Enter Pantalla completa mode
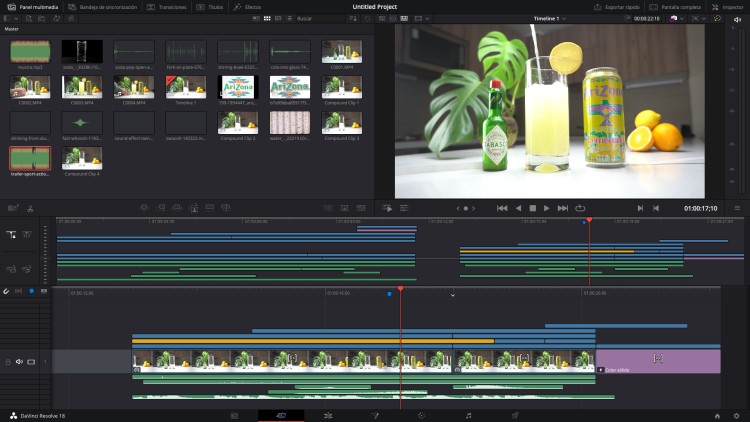This screenshot has width=750, height=422. pos(675,7)
